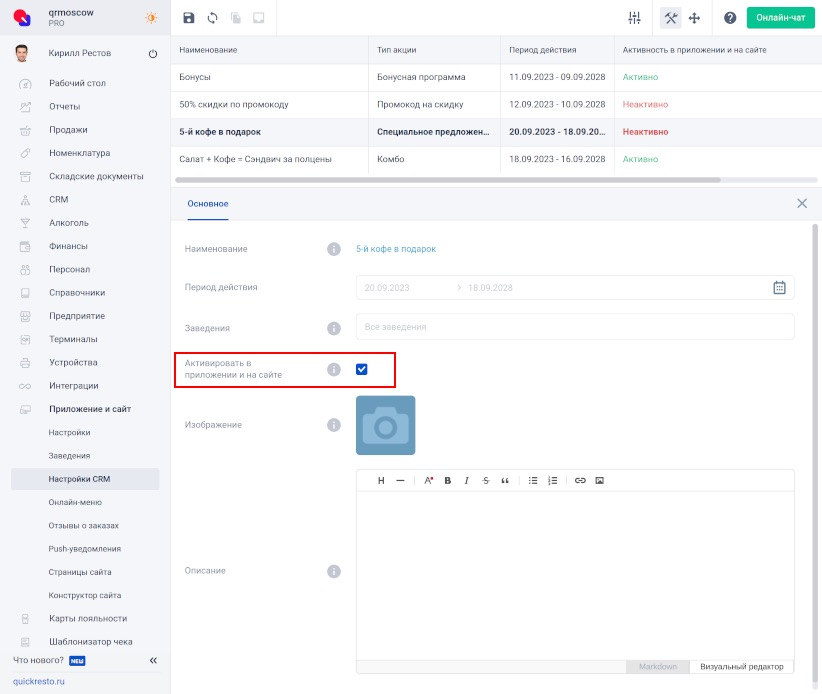Open the CRM sidebar section
The height and width of the screenshot is (694, 822).
[x=59, y=199]
